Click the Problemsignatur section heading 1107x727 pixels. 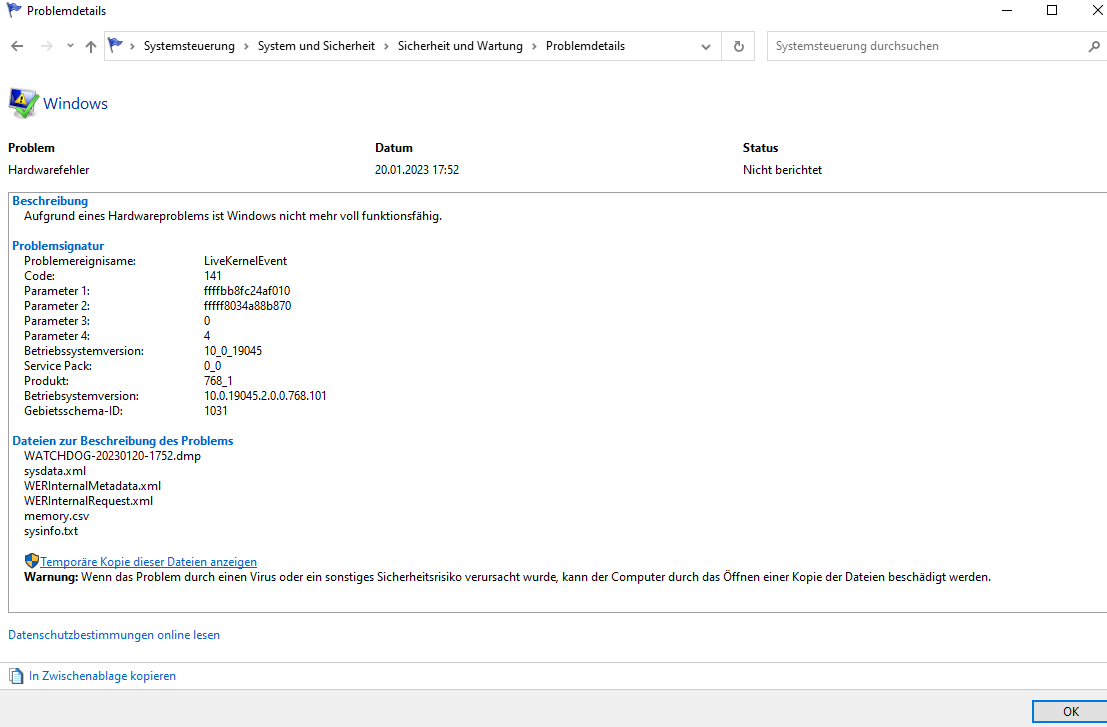coord(58,246)
